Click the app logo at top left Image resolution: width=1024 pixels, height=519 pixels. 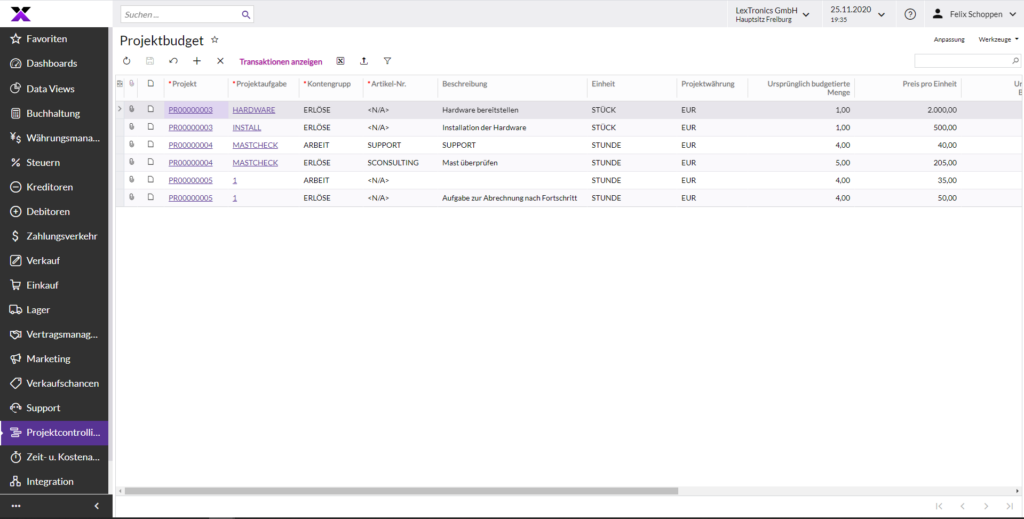pyautogui.click(x=21, y=13)
